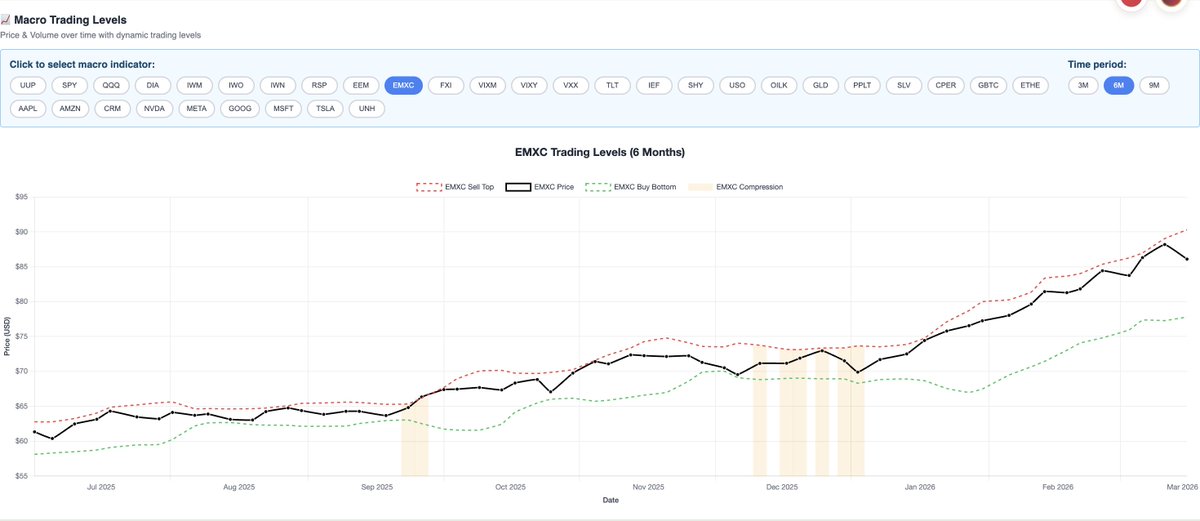The width and height of the screenshot is (1200, 521).
Task: Set time period to 9M
Action: pyautogui.click(x=1154, y=85)
